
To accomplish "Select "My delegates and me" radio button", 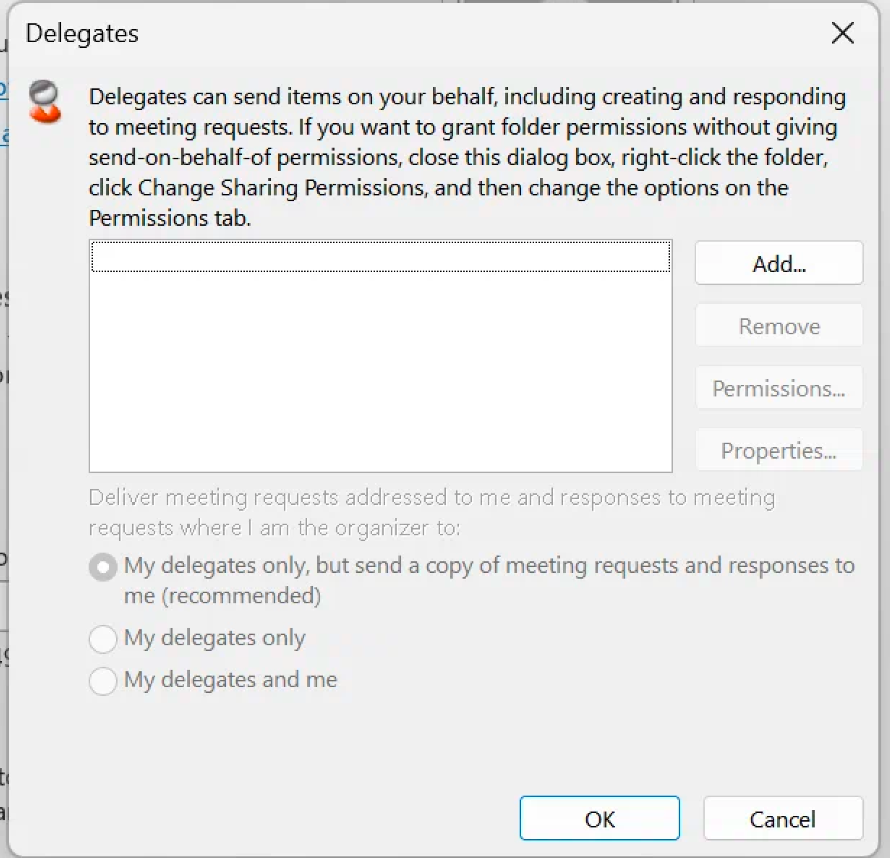I will pos(103,680).
